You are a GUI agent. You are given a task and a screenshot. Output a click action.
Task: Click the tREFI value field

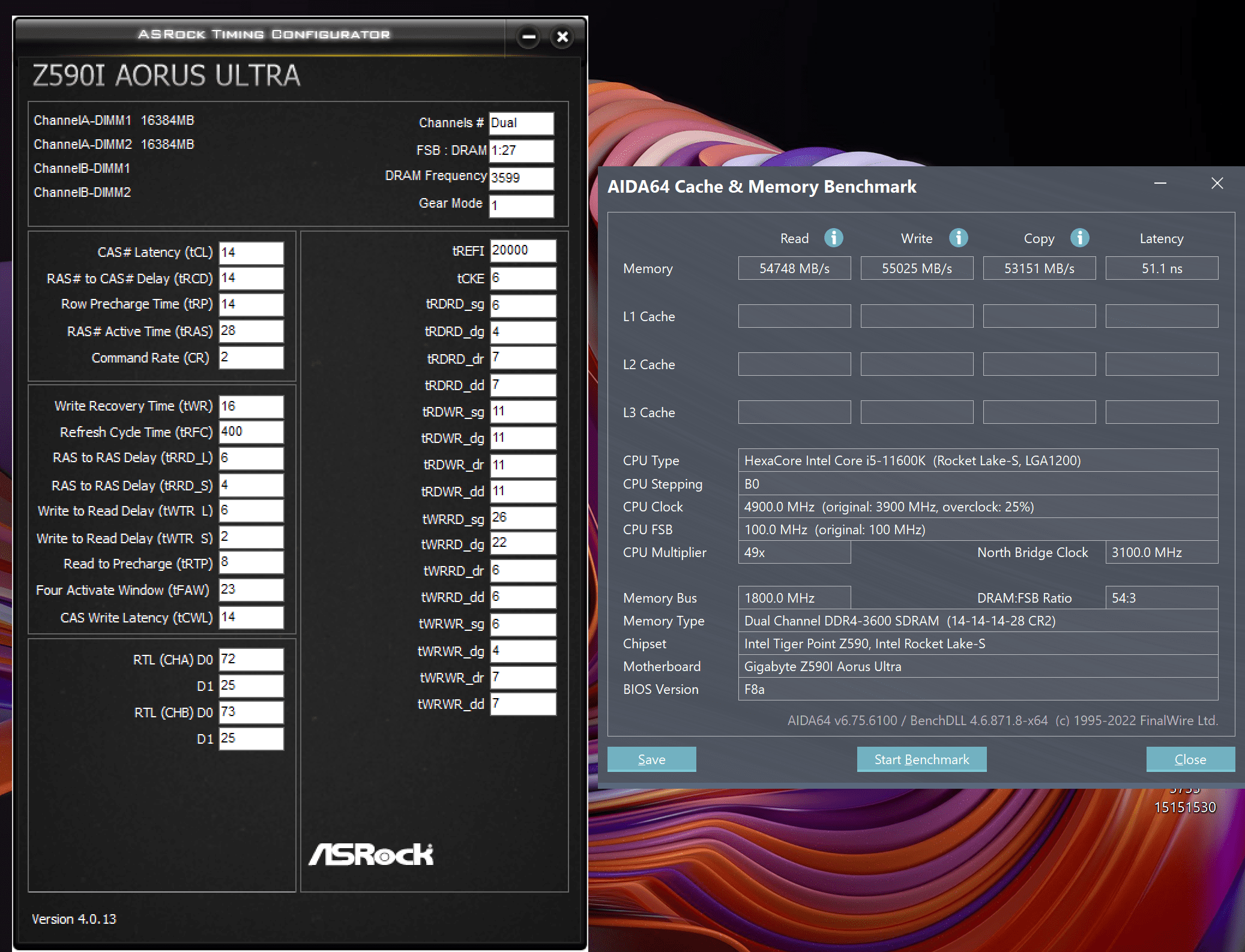[x=523, y=251]
